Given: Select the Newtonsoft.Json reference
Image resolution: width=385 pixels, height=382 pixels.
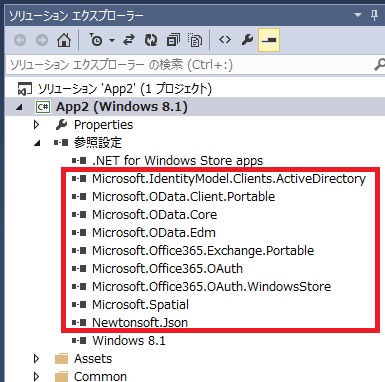Looking at the screenshot, I should (x=140, y=322).
